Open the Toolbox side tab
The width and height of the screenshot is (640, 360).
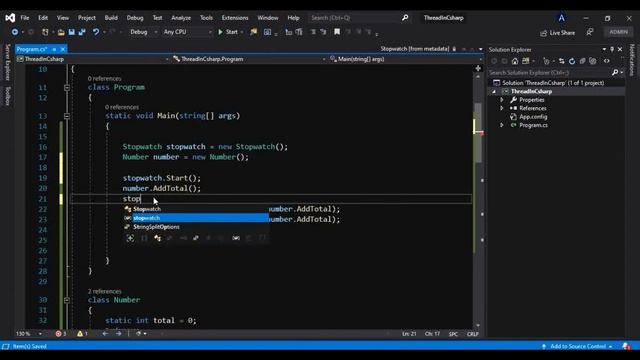tap(7, 96)
